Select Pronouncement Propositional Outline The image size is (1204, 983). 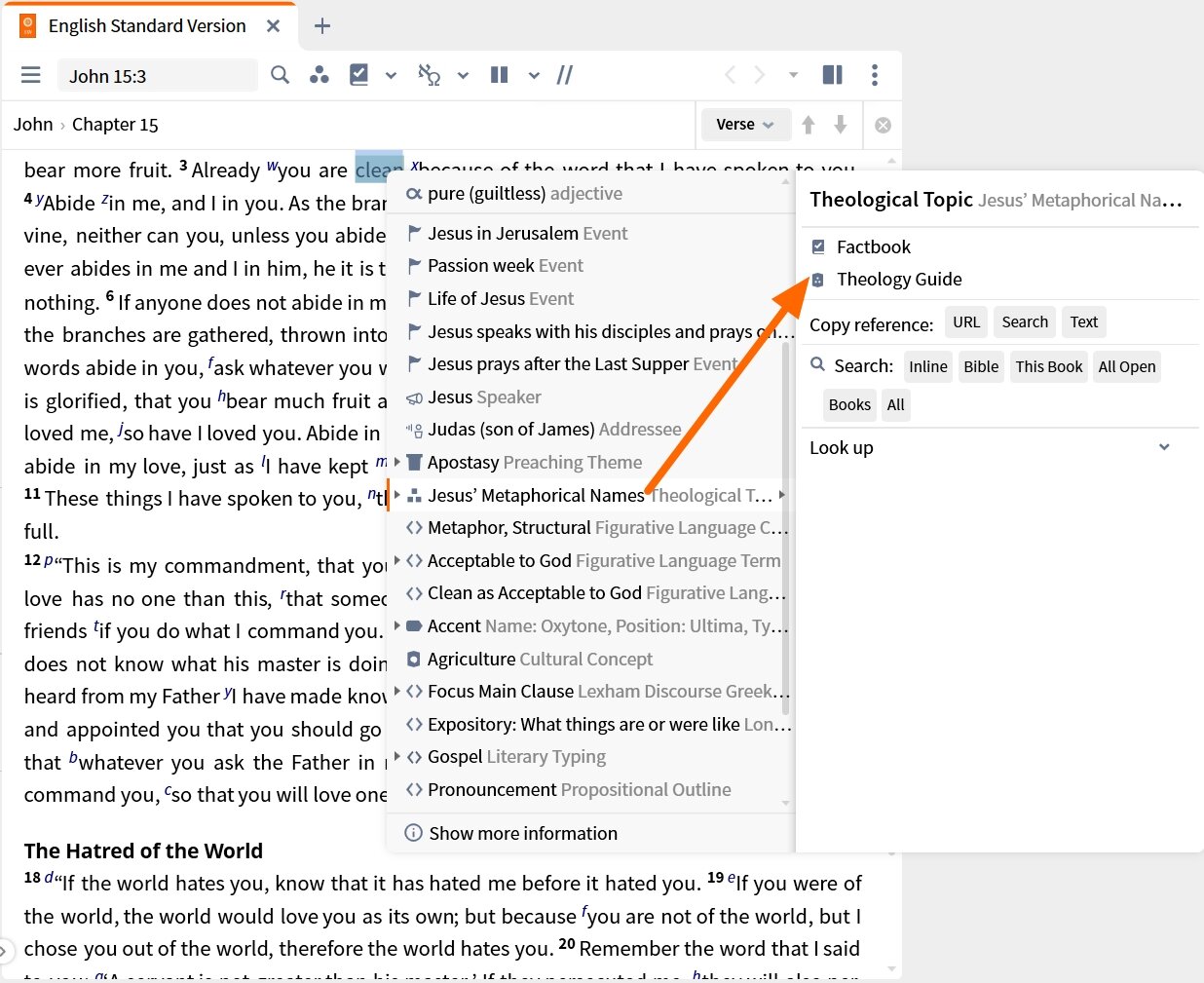coord(590,790)
